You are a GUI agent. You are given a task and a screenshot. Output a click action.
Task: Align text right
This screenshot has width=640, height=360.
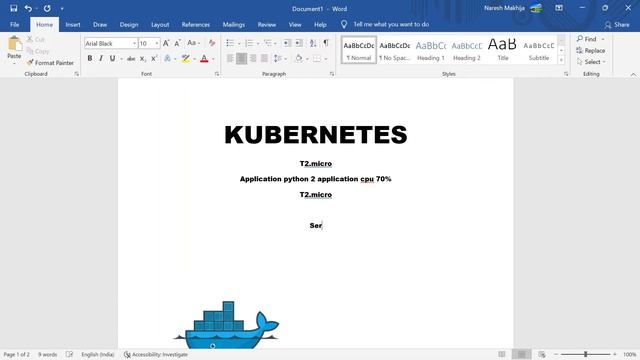[x=253, y=58]
